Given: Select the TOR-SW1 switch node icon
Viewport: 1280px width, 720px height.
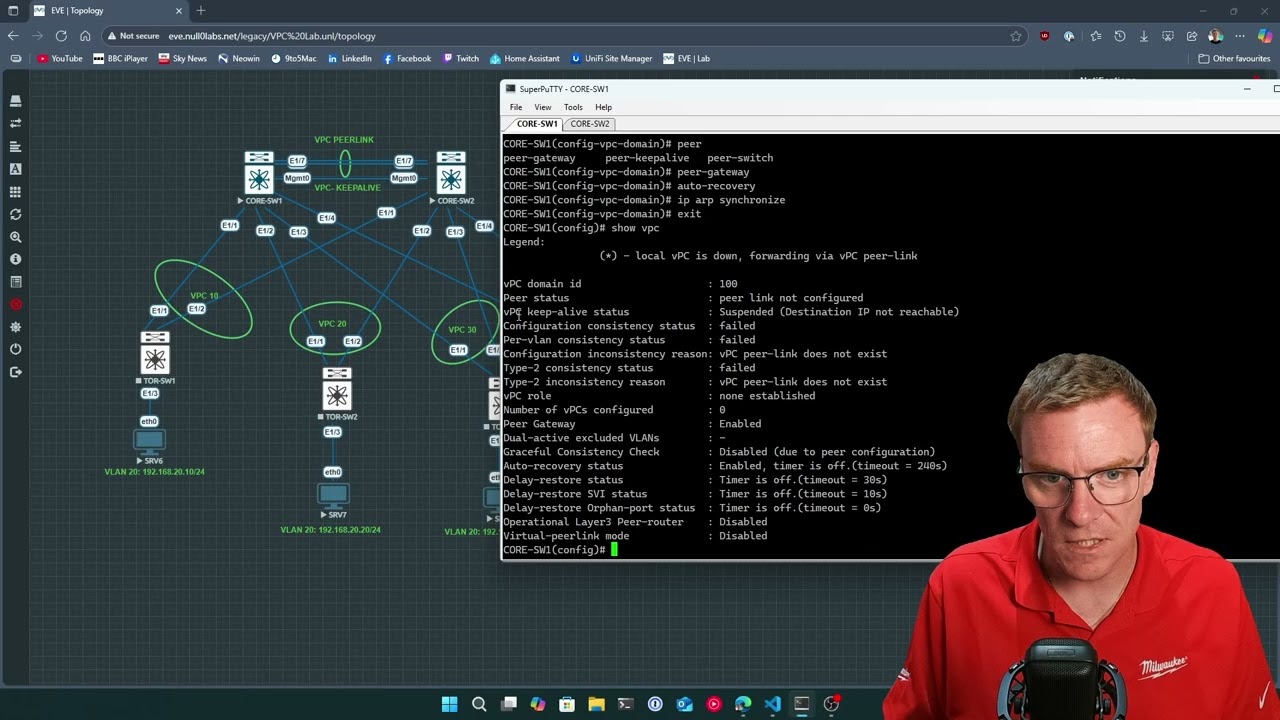Looking at the screenshot, I should click(x=155, y=353).
